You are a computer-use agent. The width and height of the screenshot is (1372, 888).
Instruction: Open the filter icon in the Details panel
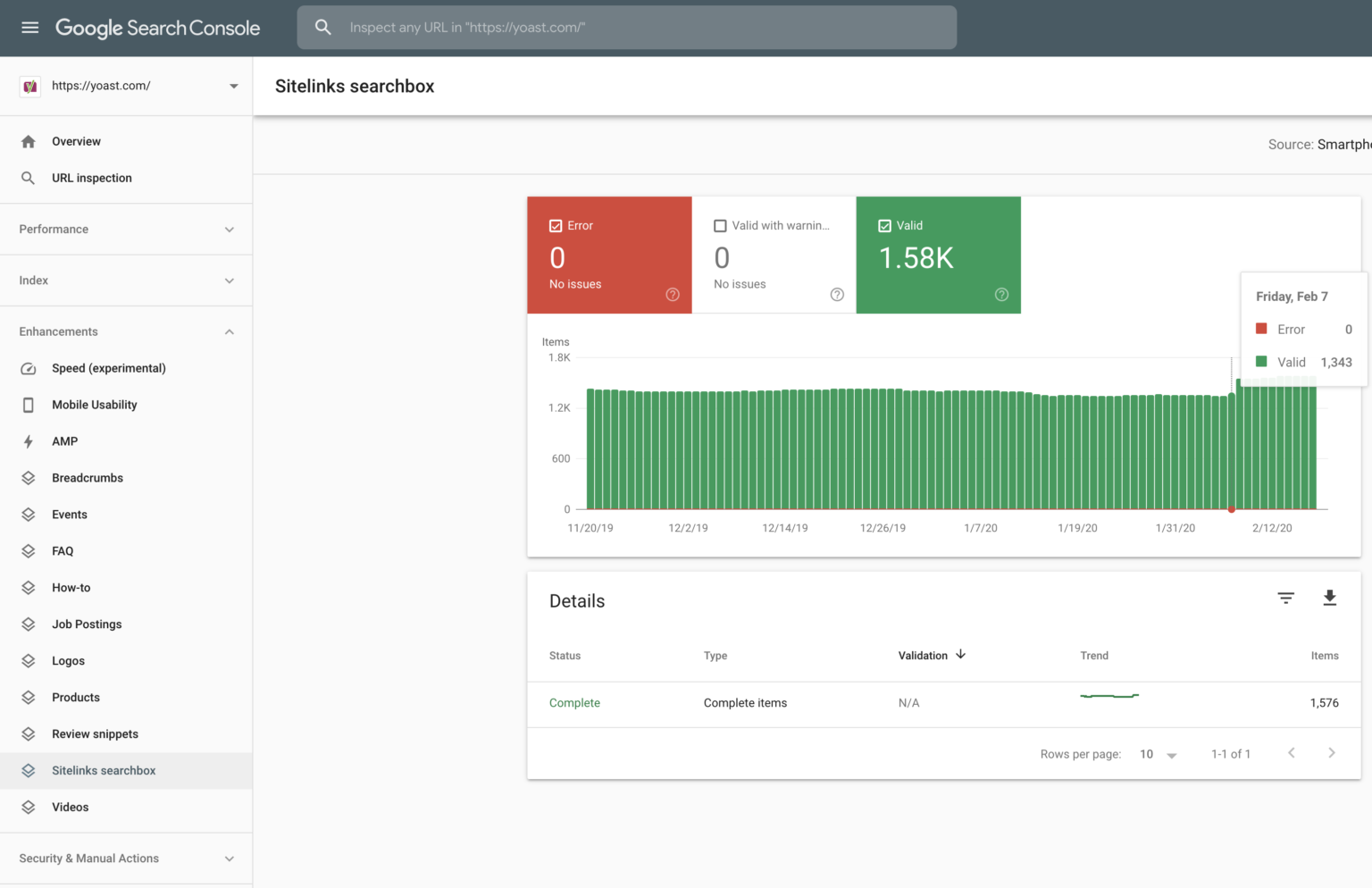point(1285,598)
